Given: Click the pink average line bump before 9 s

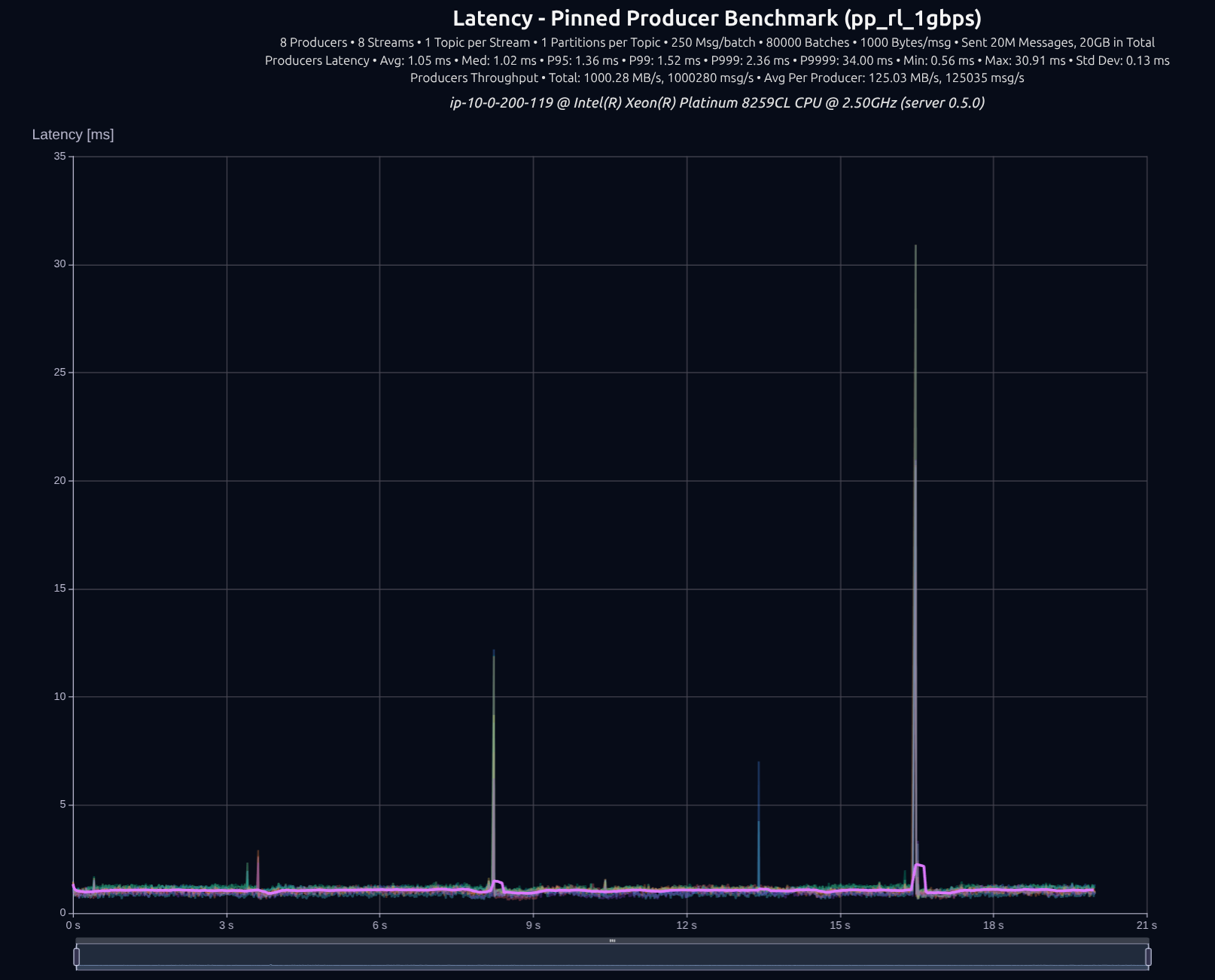Looking at the screenshot, I should (x=498, y=881).
